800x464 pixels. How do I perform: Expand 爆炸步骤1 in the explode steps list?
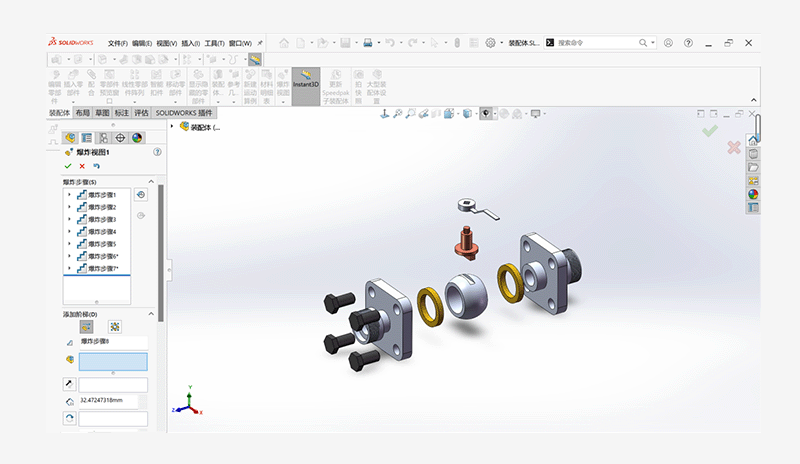click(x=69, y=195)
